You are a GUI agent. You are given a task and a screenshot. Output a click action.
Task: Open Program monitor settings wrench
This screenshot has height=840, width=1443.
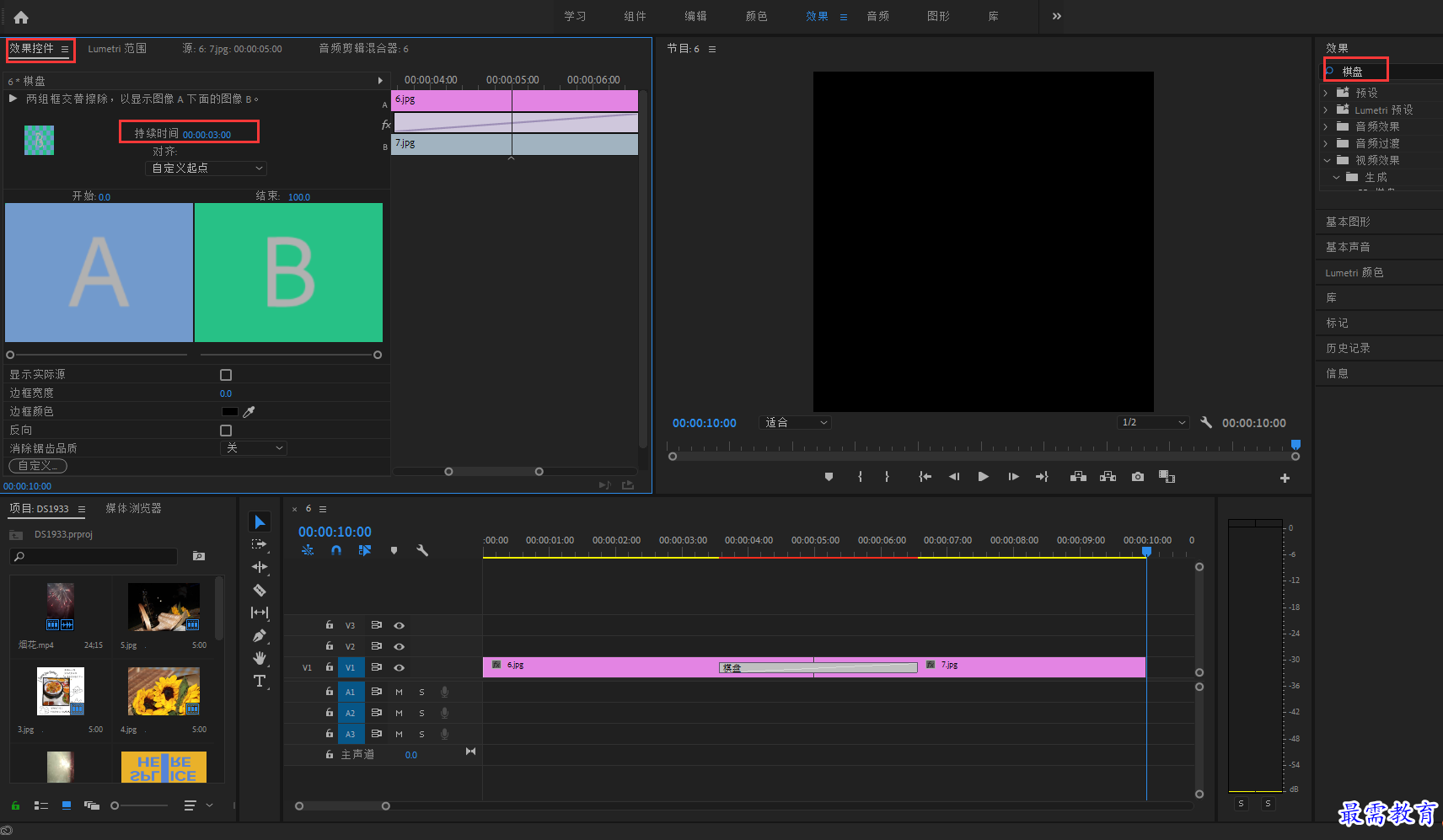click(1206, 422)
